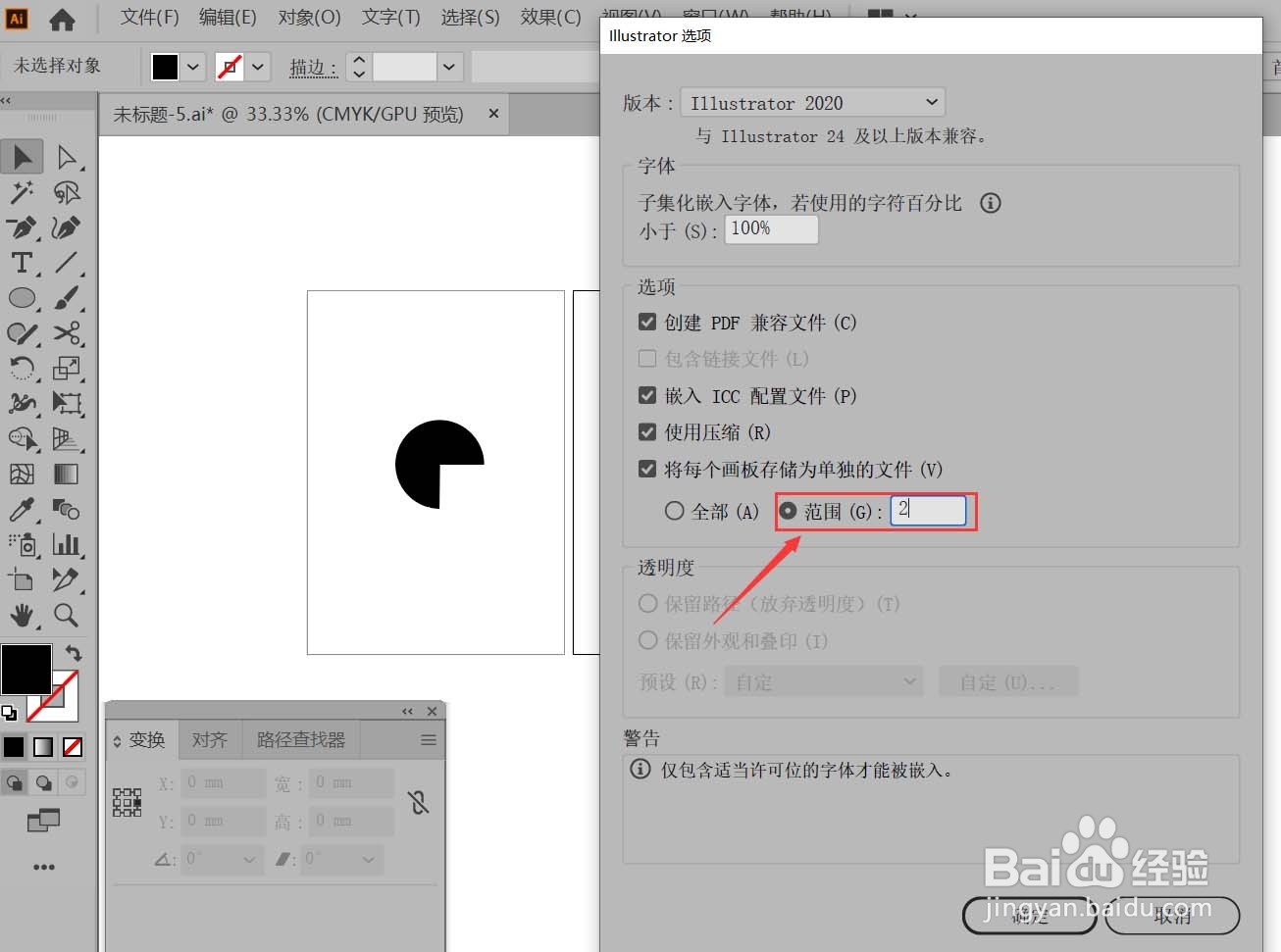Viewport: 1281px width, 952px height.
Task: Select the Perspective Grid tool
Action: [66, 439]
